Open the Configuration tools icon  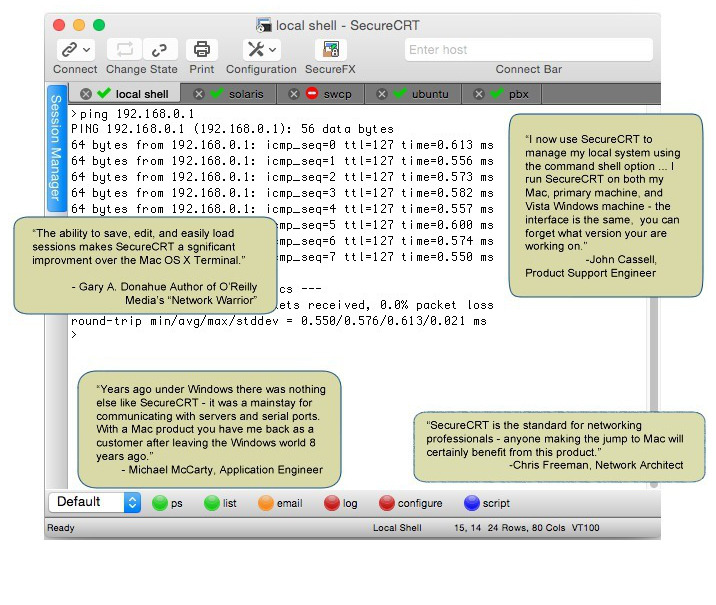click(255, 49)
